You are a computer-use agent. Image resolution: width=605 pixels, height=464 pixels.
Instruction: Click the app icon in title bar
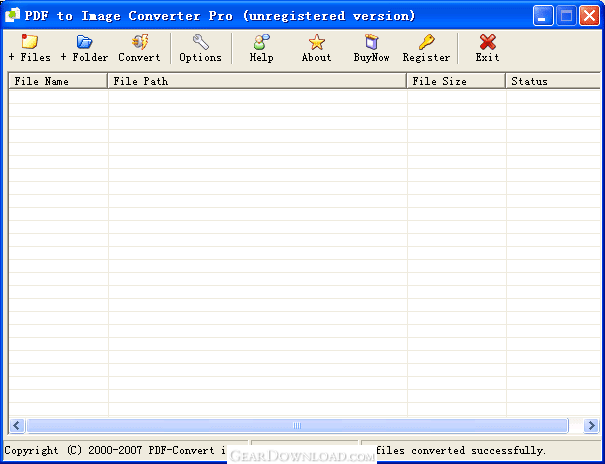pyautogui.click(x=12, y=15)
